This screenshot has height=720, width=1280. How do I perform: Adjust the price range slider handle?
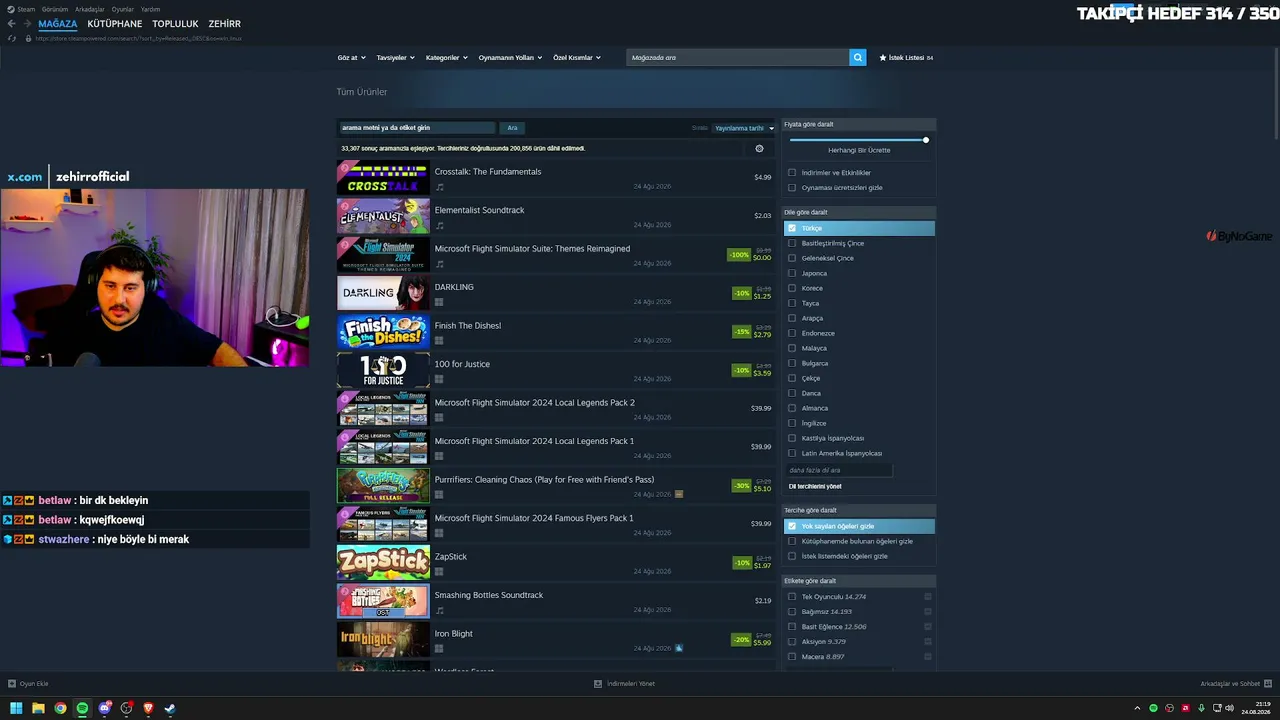coord(926,140)
